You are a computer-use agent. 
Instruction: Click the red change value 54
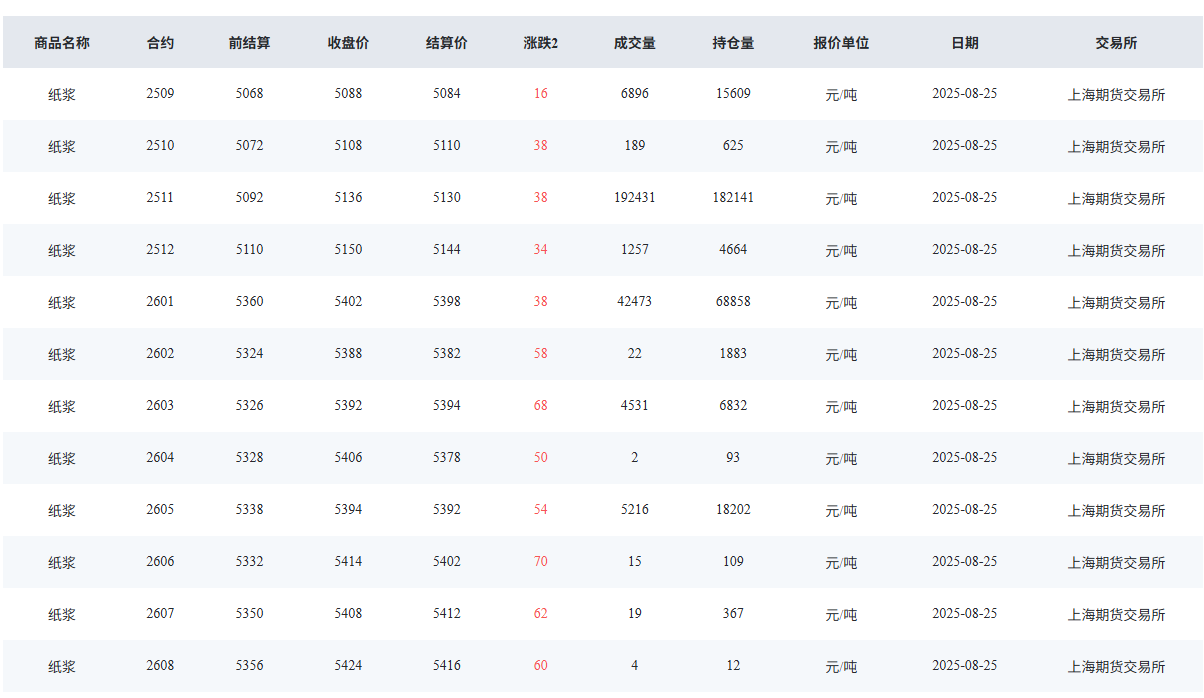[541, 510]
